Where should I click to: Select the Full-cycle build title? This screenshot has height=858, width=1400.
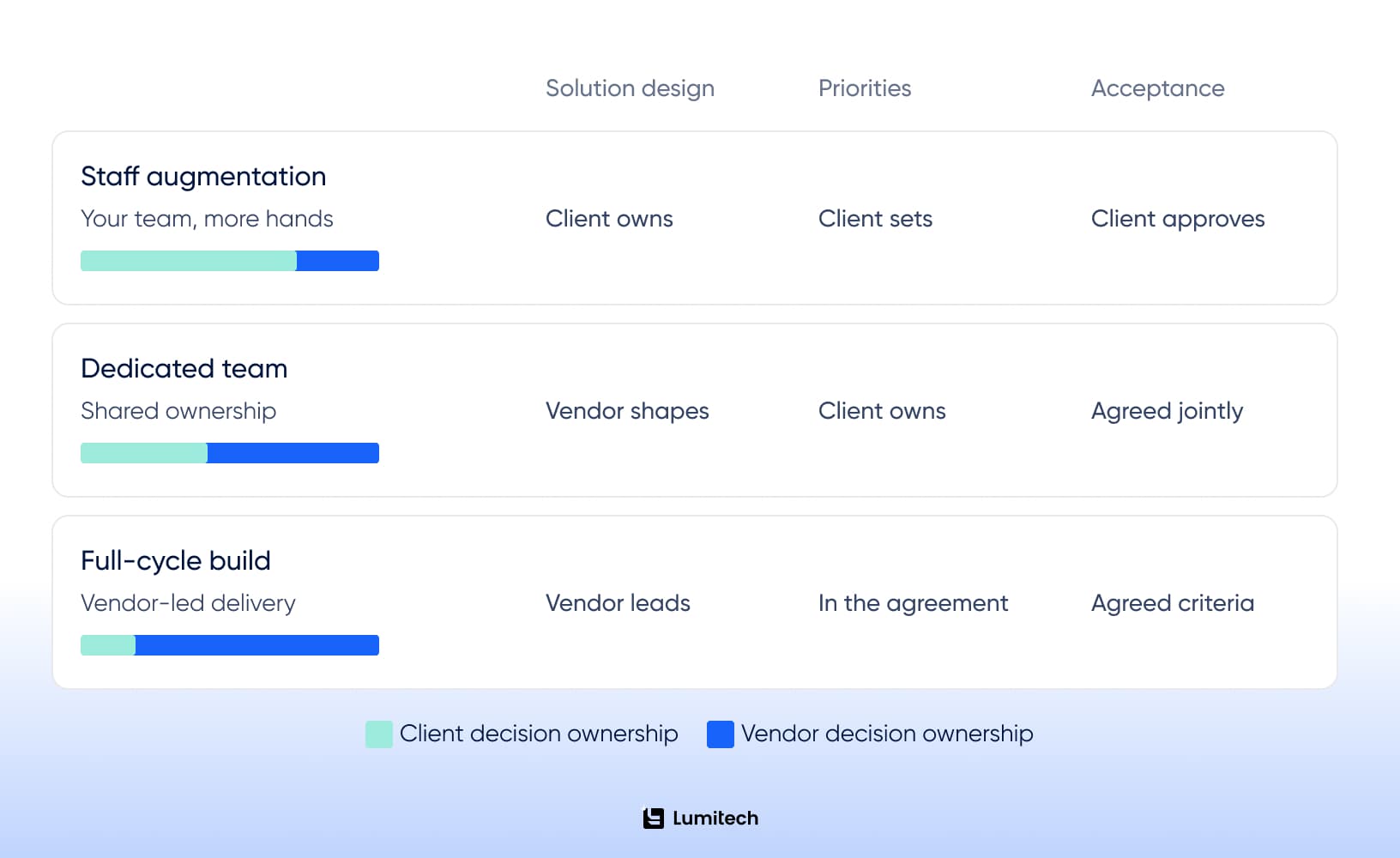176,561
